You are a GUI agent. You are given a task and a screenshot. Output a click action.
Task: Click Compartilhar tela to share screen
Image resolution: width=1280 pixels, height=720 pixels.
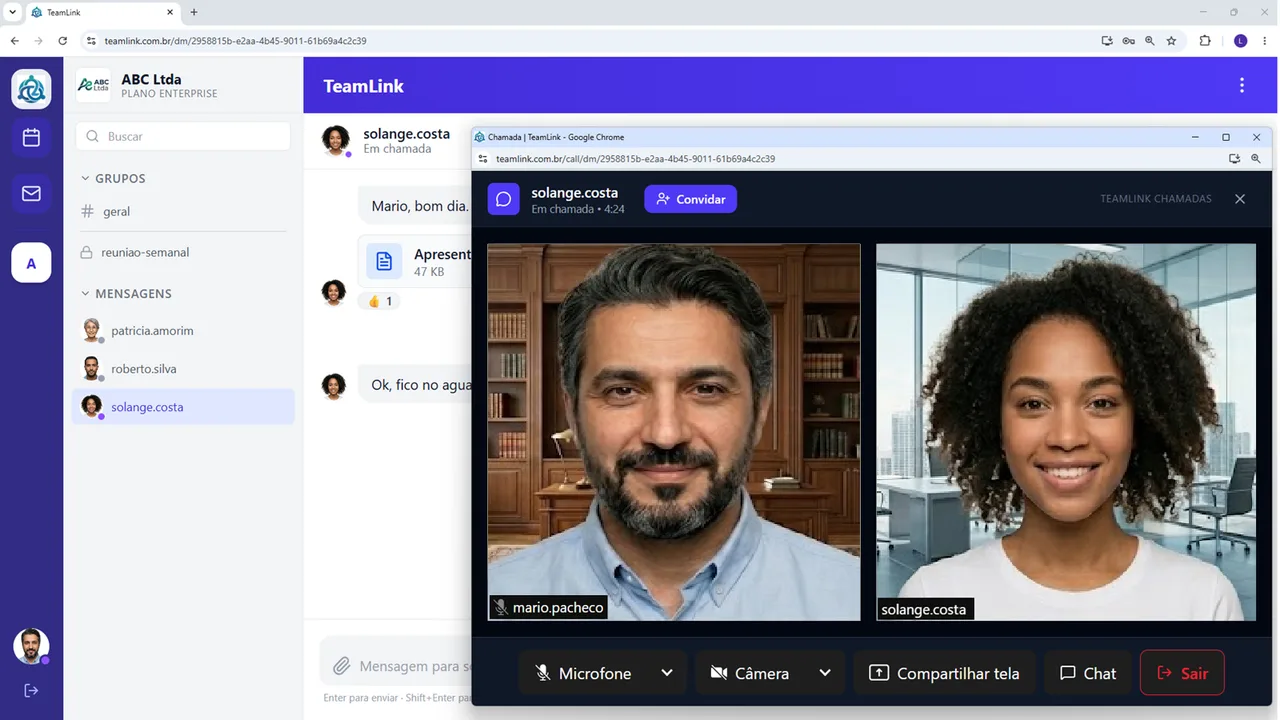(x=945, y=673)
